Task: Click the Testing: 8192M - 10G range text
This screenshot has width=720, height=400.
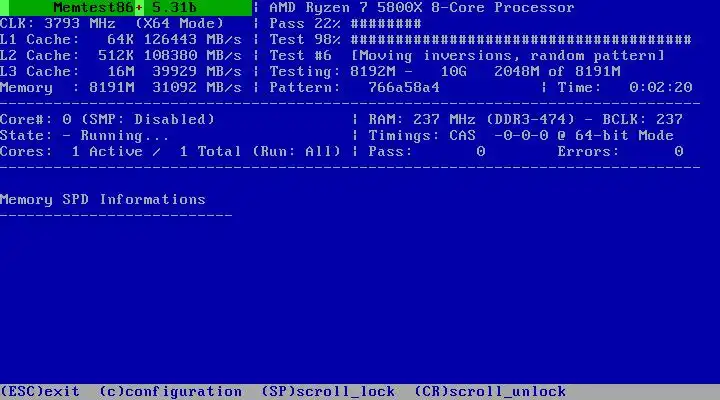Action: [368, 72]
